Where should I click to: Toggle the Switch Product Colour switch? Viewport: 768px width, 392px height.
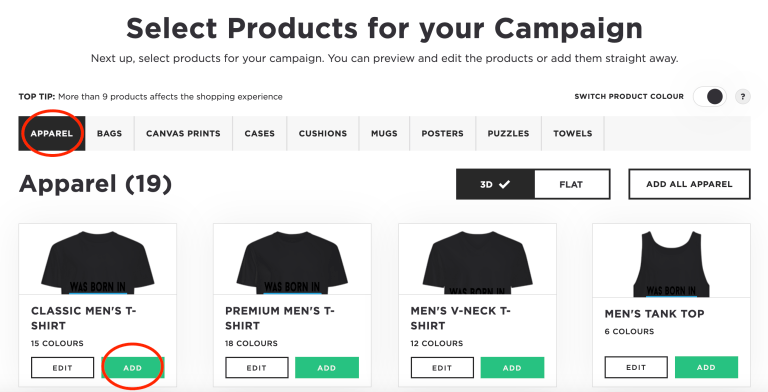tap(709, 97)
